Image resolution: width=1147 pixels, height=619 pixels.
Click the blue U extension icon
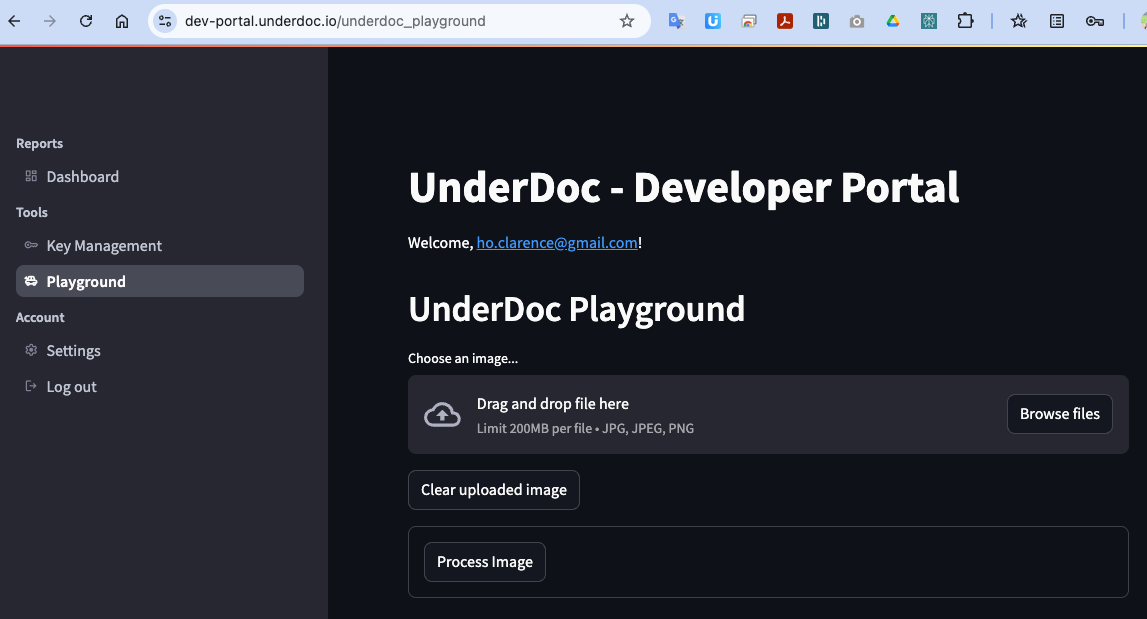[712, 21]
